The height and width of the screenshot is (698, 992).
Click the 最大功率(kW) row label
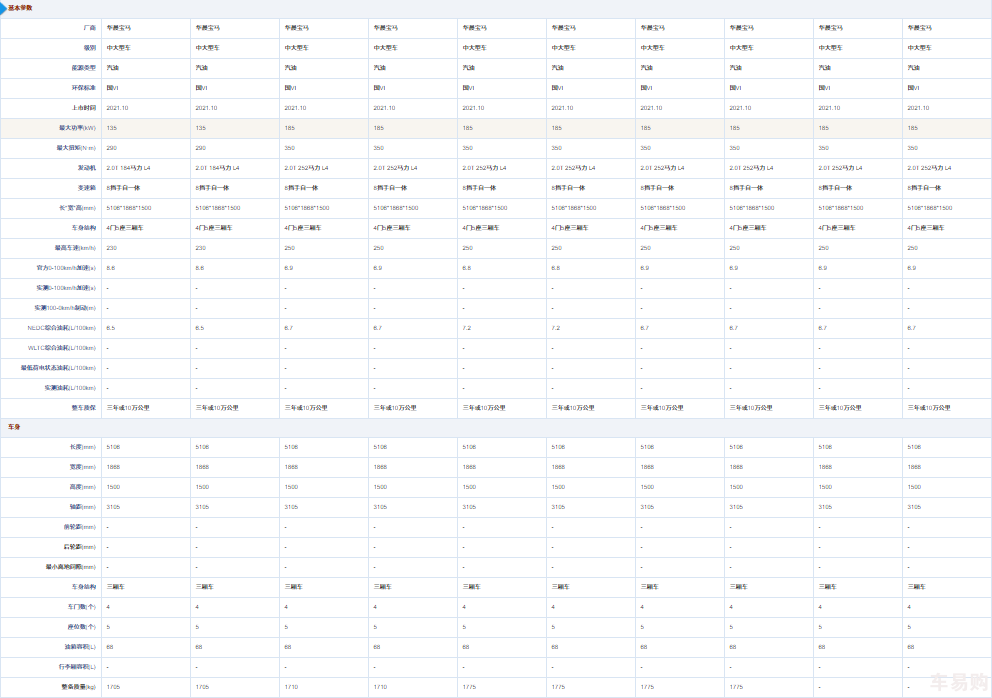[x=77, y=128]
